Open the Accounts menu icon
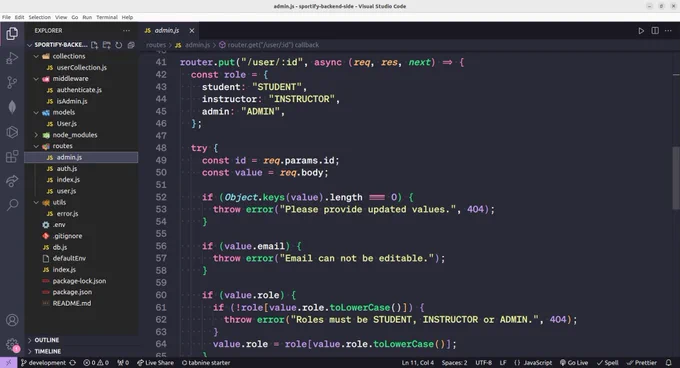The height and width of the screenshot is (368, 680). click(12, 320)
